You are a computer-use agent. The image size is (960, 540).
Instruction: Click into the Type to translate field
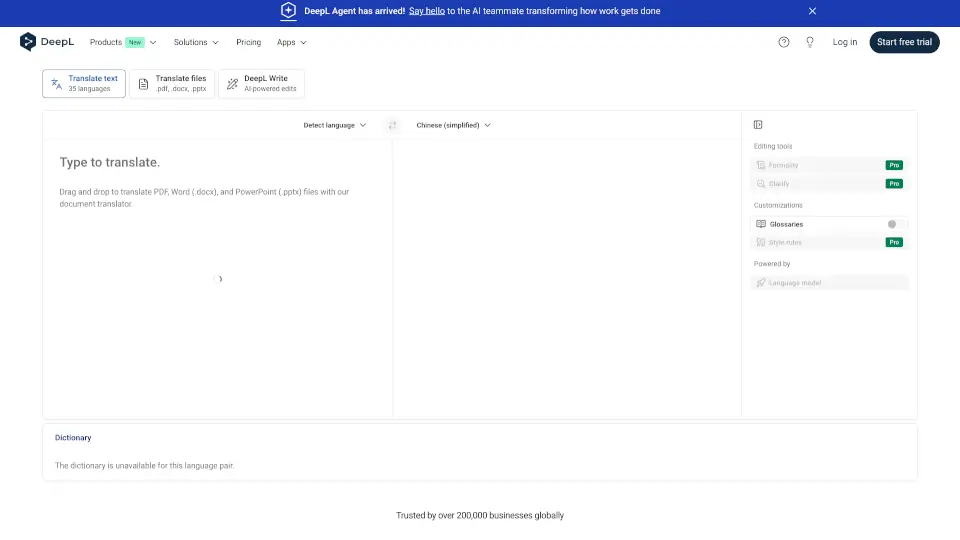[x=217, y=279]
